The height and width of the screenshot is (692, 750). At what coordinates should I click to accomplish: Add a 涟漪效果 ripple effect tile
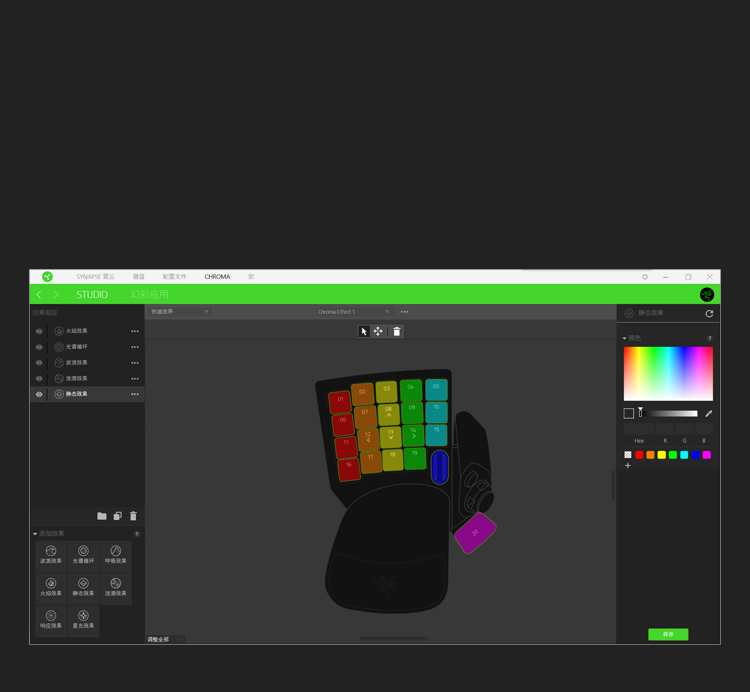click(116, 589)
